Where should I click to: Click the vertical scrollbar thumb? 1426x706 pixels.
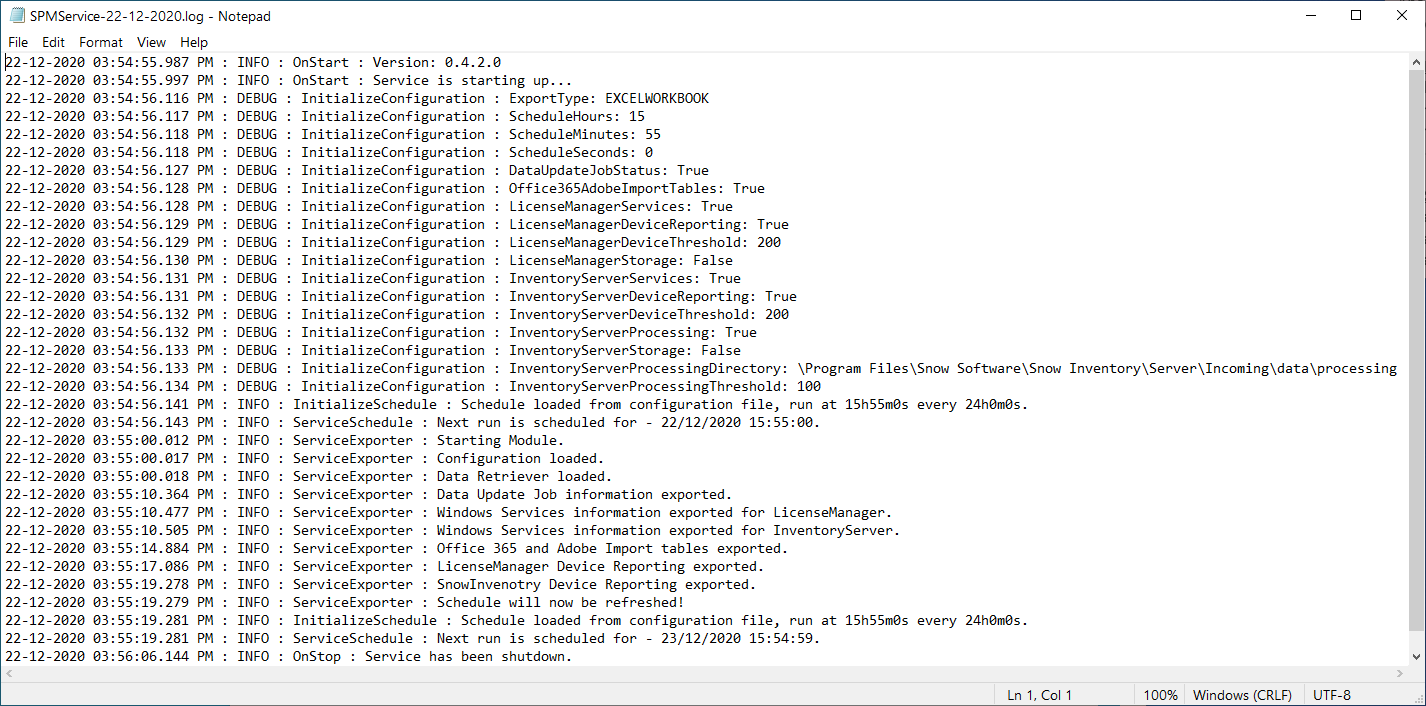point(1416,350)
